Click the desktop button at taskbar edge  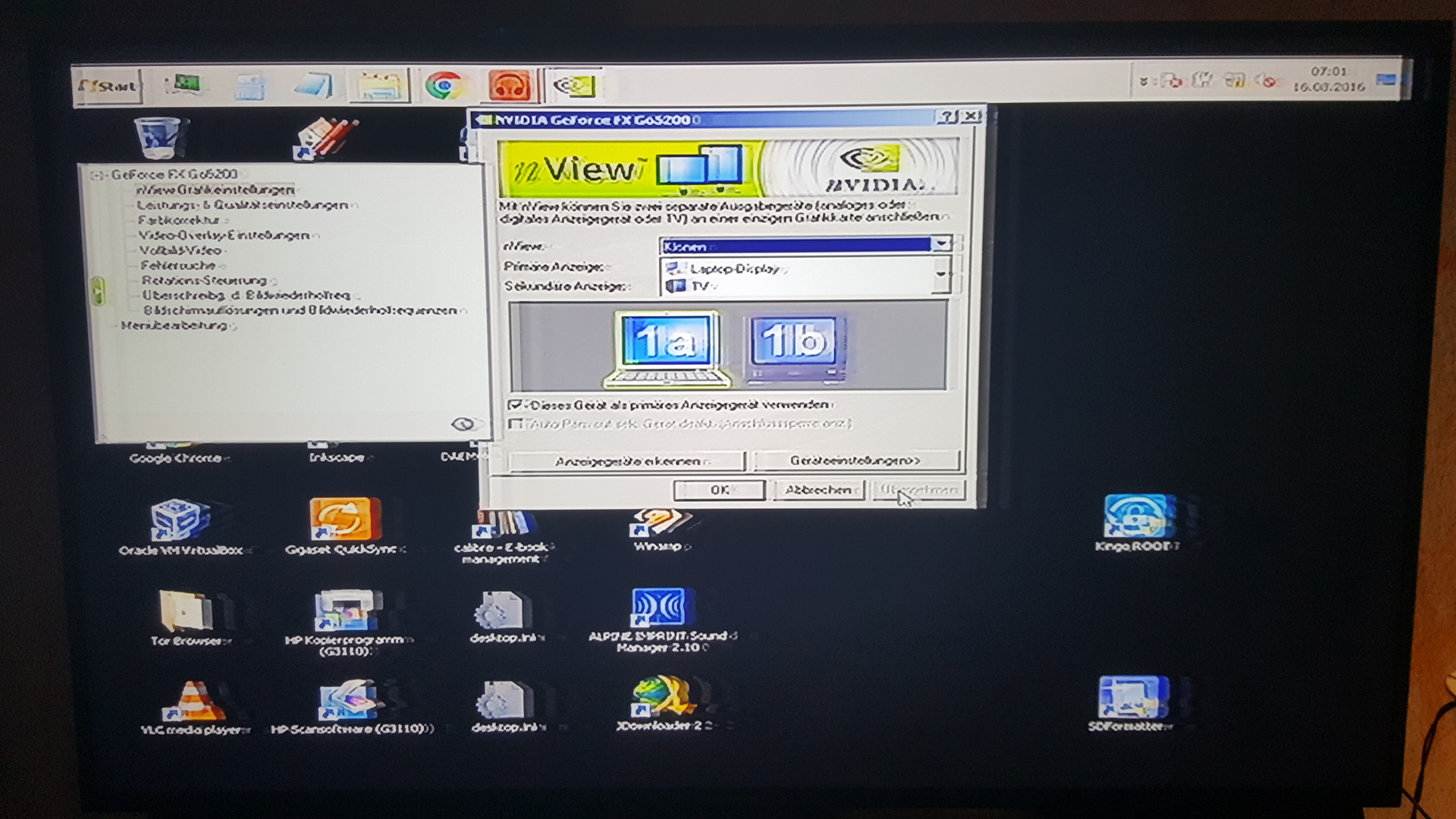pos(1387,80)
